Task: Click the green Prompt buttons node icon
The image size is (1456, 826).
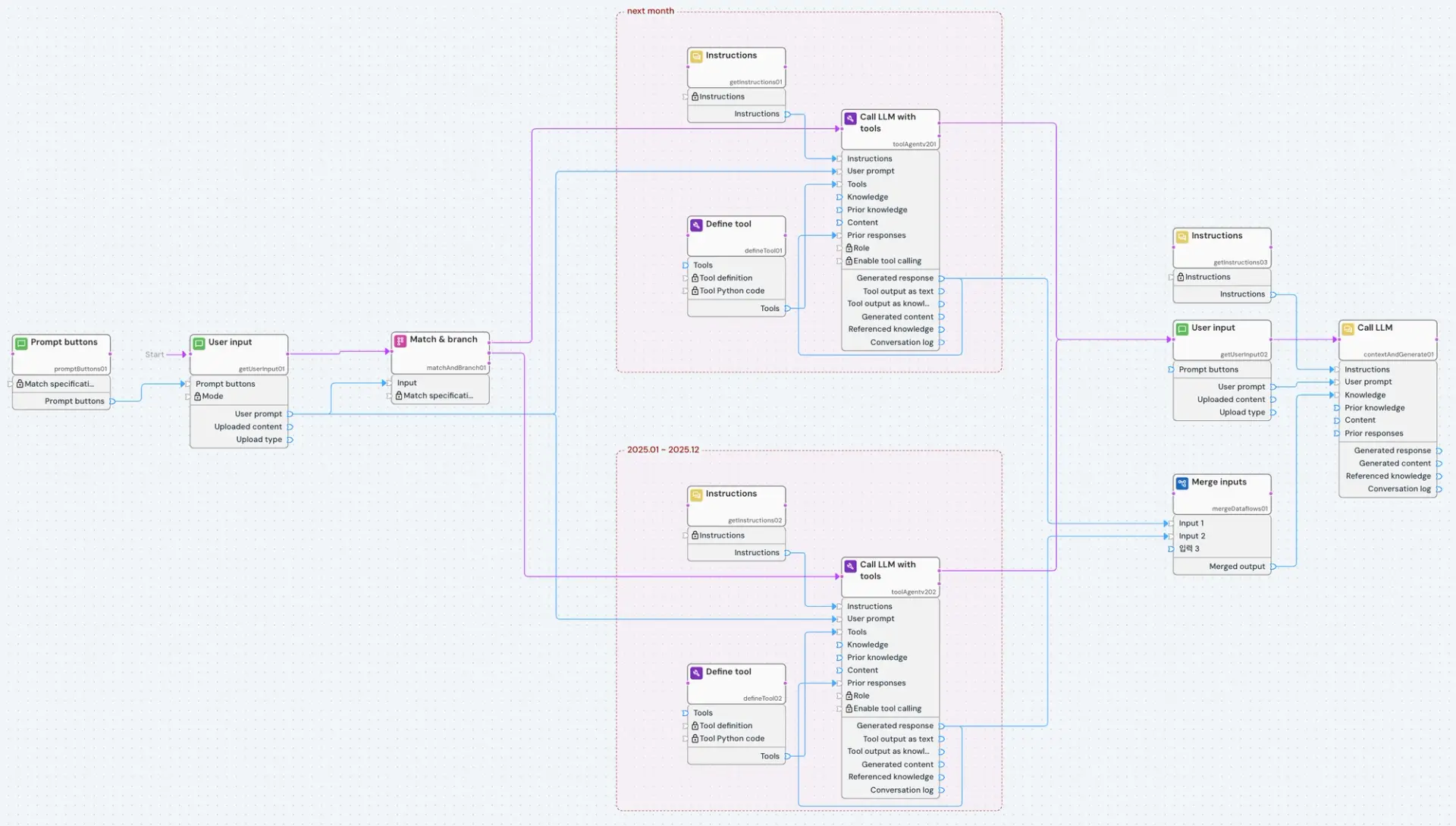Action: coord(22,343)
